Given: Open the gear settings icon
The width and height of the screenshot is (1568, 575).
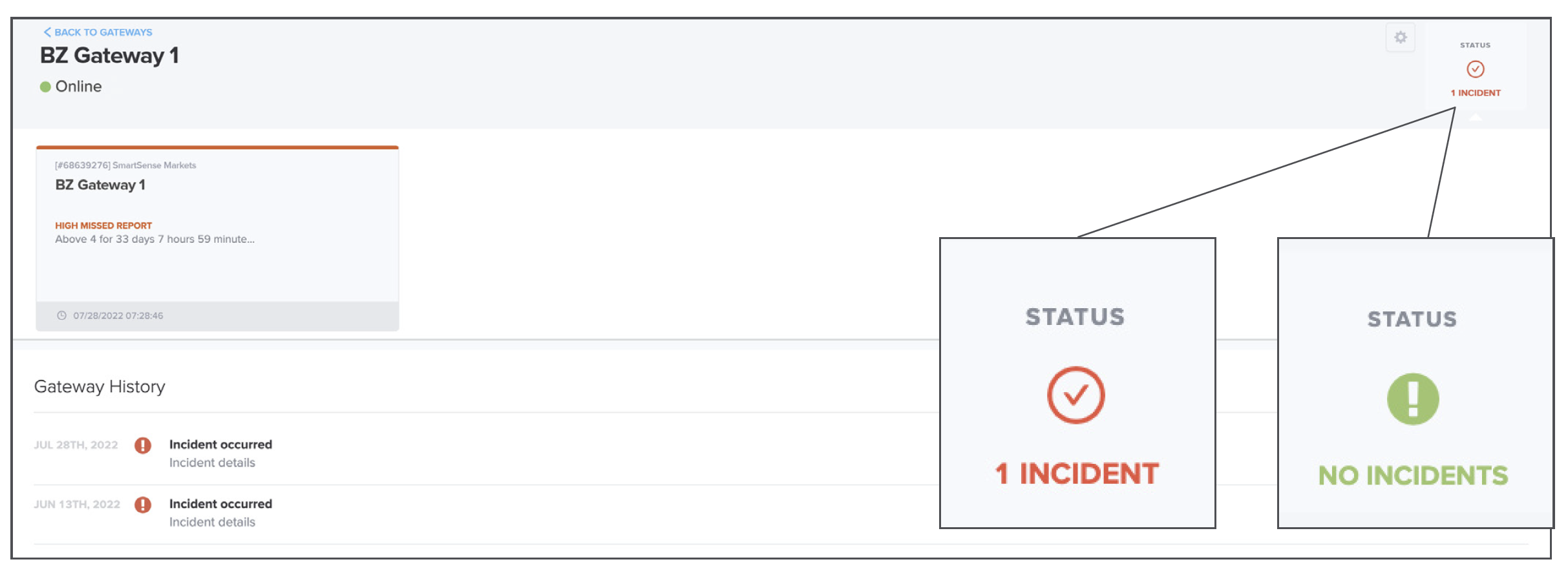Looking at the screenshot, I should pos(1400,37).
